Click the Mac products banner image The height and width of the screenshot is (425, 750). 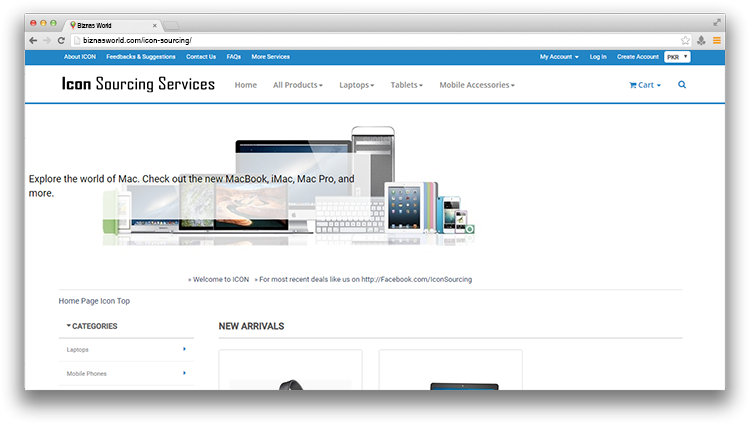289,186
